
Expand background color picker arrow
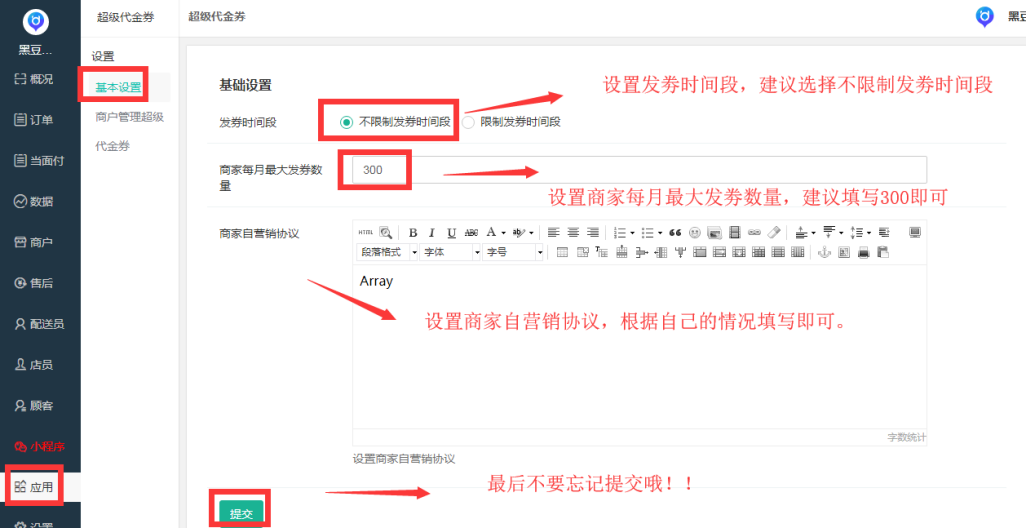531,233
